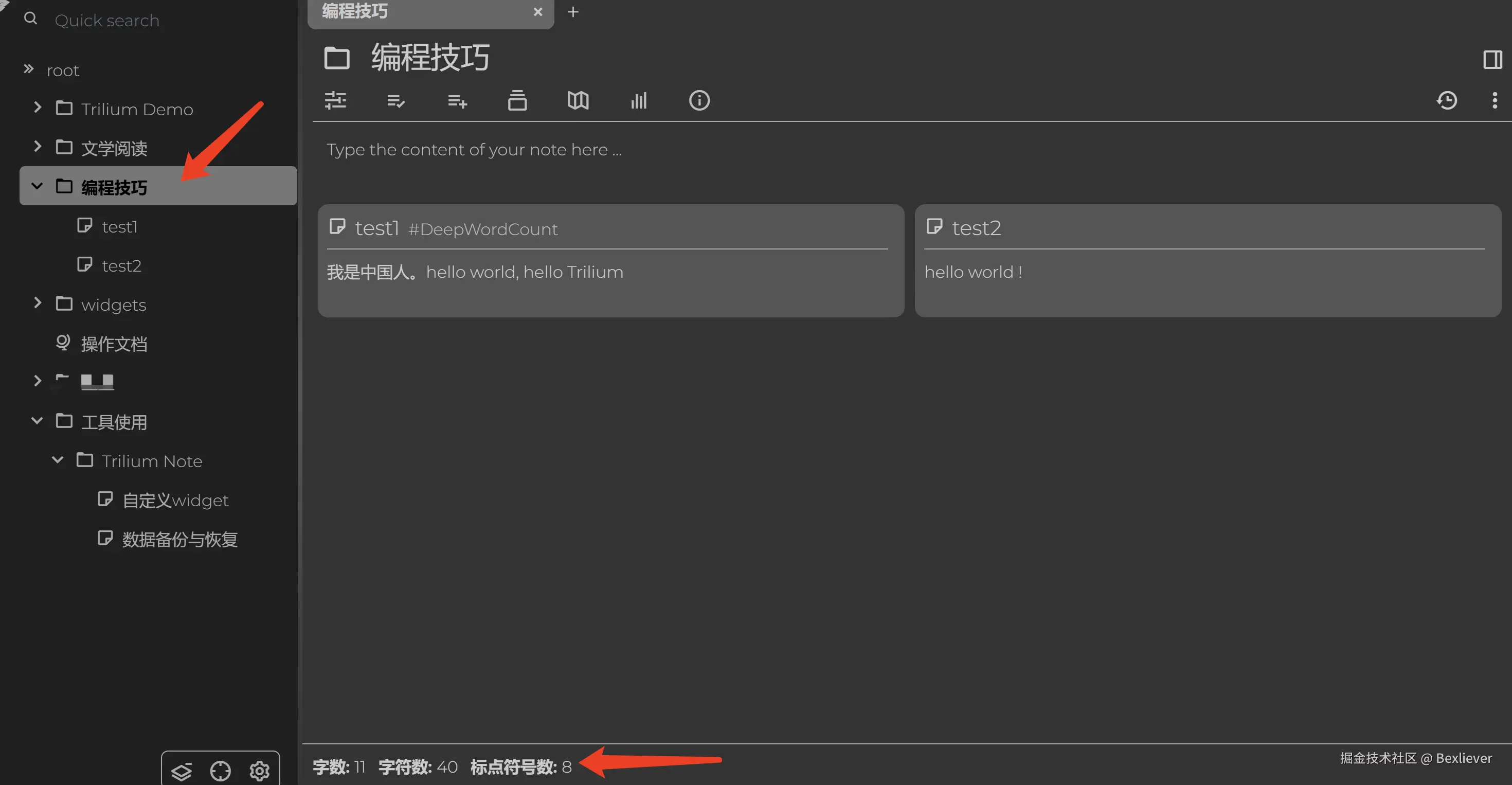
Task: Click the Owned Attributes ribbon icon
Action: click(x=396, y=101)
